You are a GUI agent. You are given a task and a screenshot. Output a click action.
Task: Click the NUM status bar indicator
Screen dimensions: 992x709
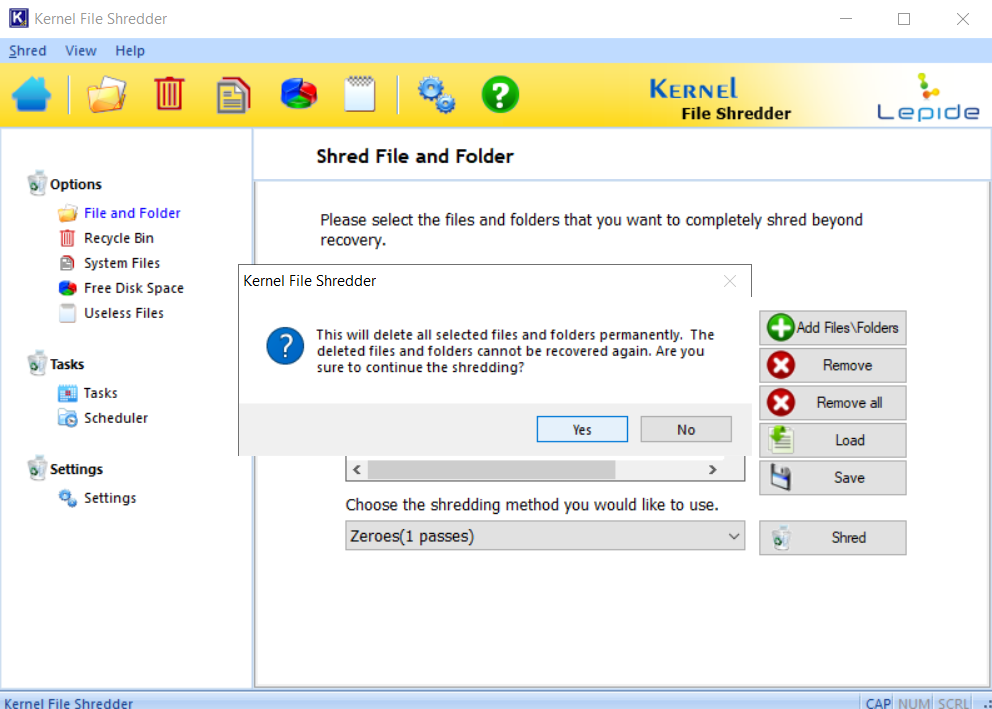pos(914,703)
